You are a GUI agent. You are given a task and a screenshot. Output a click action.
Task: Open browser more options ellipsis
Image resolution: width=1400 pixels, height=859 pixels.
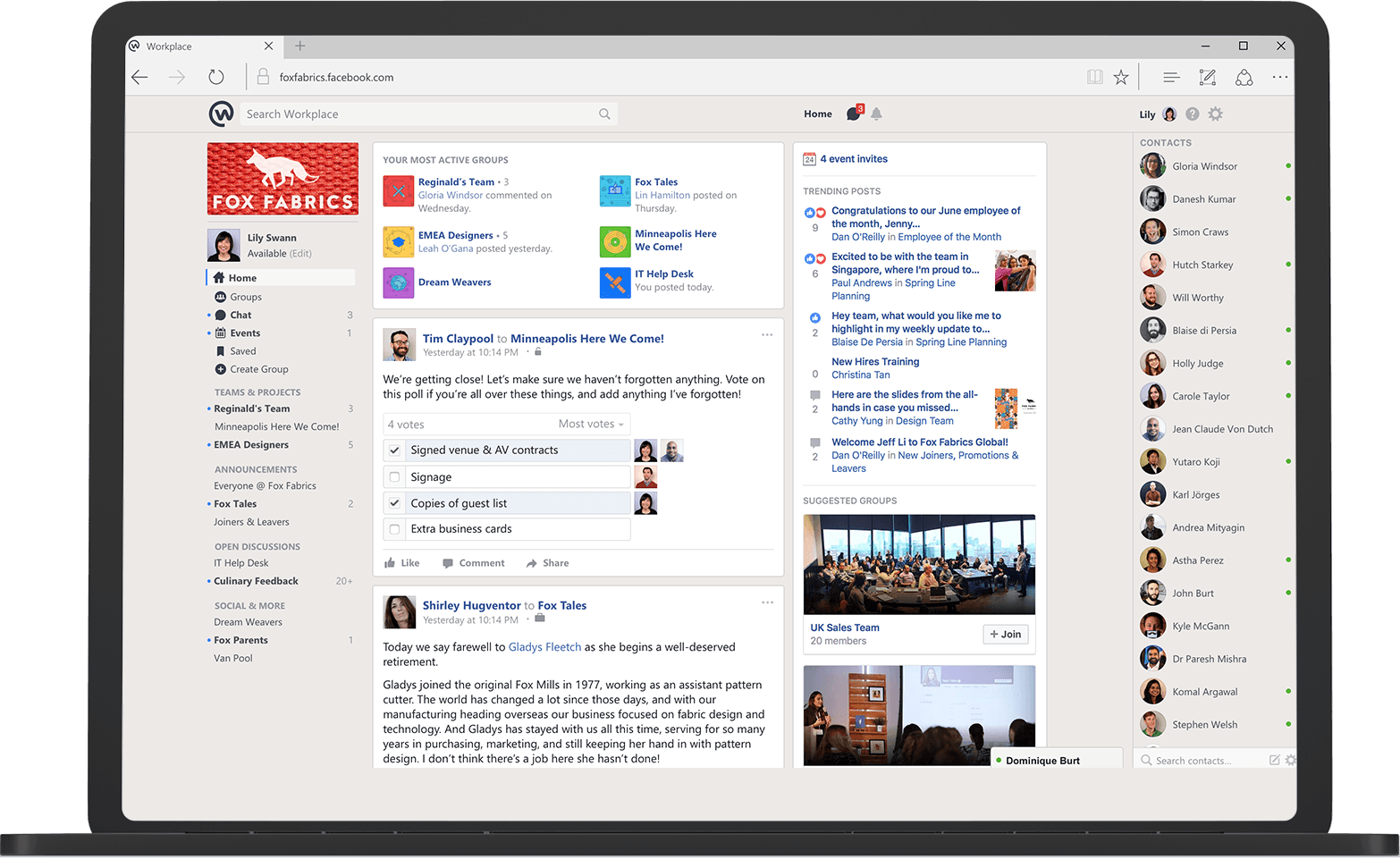click(x=1280, y=77)
